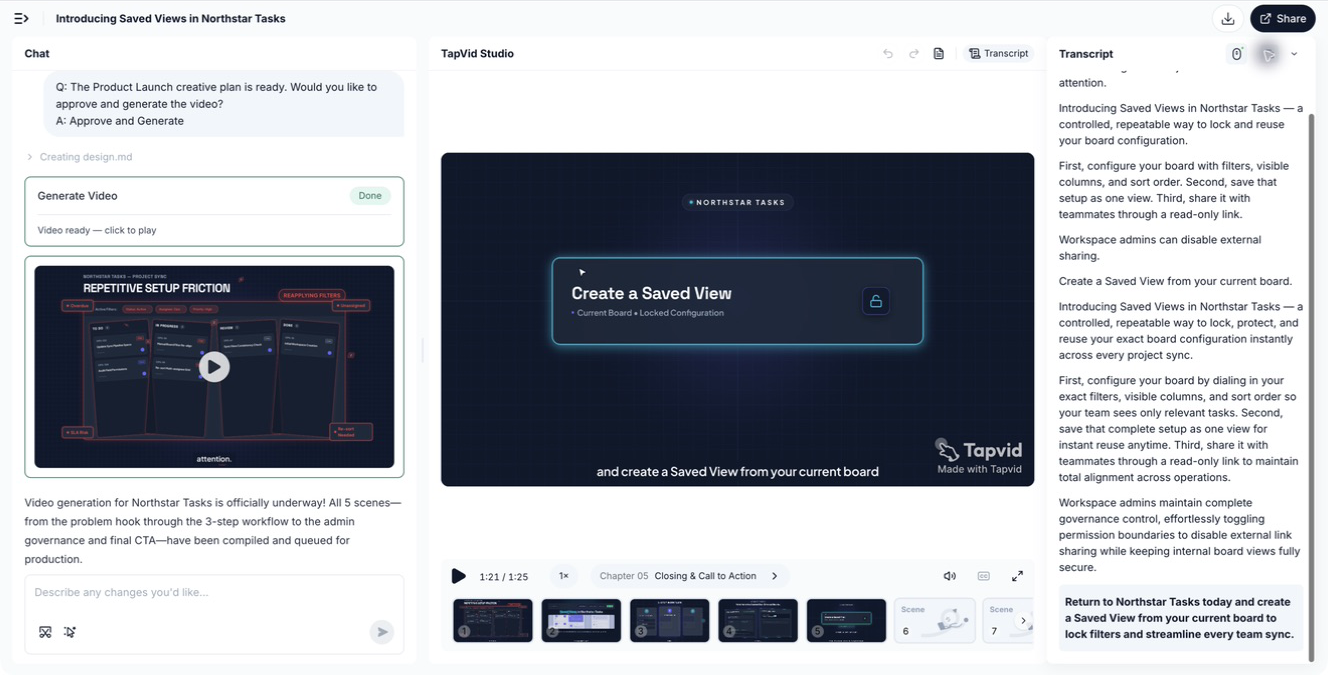Click the download icon button
This screenshot has width=1328, height=675.
pos(1228,18)
